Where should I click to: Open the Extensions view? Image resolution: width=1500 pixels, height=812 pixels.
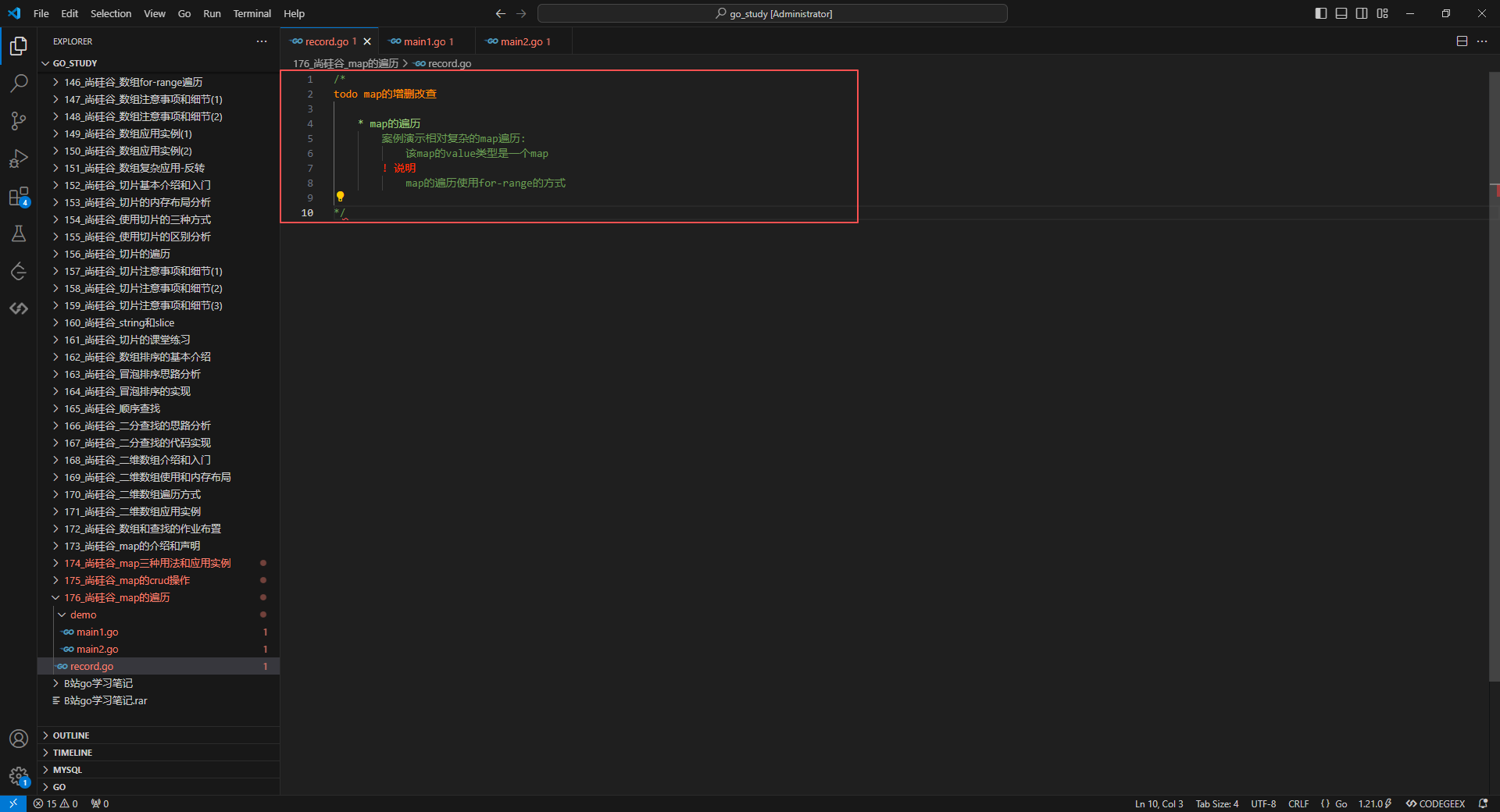(19, 196)
